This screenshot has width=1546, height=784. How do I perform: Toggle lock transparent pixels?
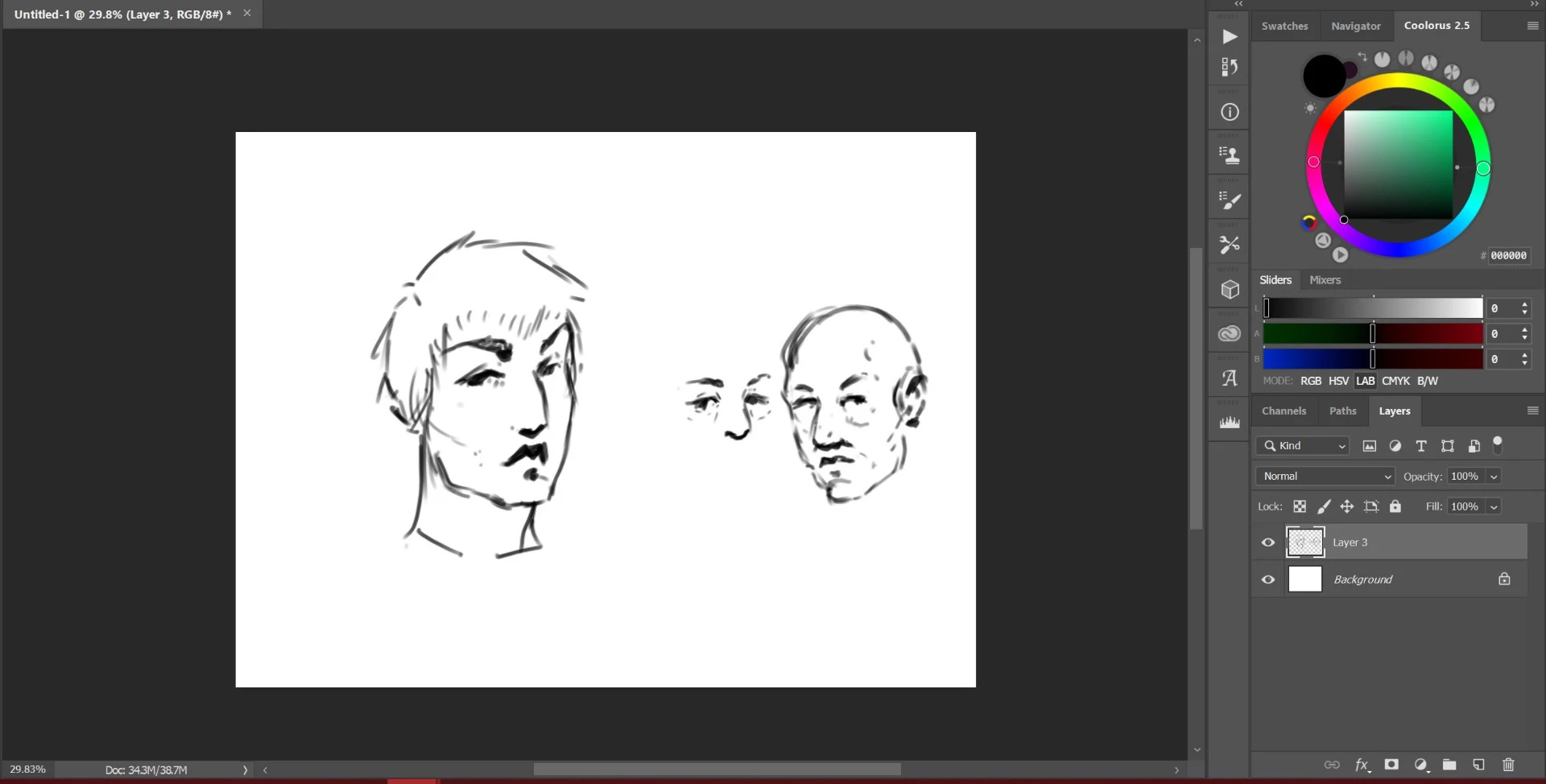tap(1300, 506)
